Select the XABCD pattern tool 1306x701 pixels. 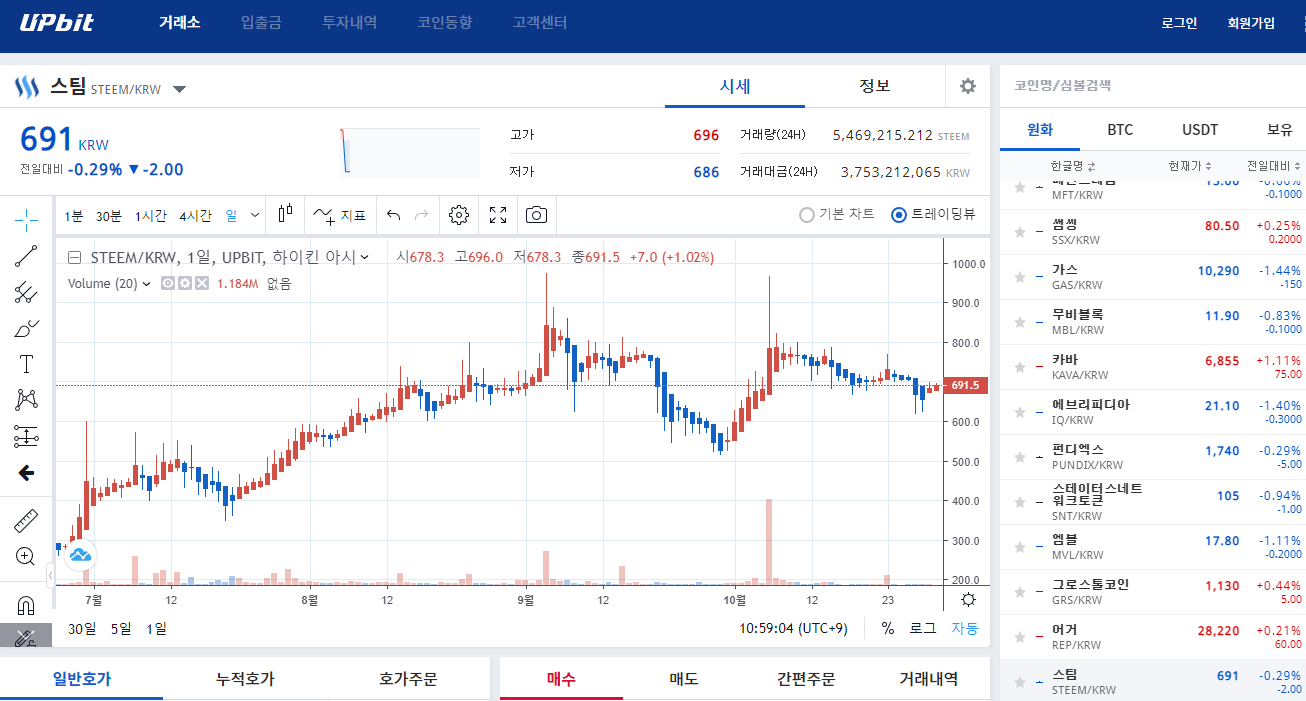27,400
